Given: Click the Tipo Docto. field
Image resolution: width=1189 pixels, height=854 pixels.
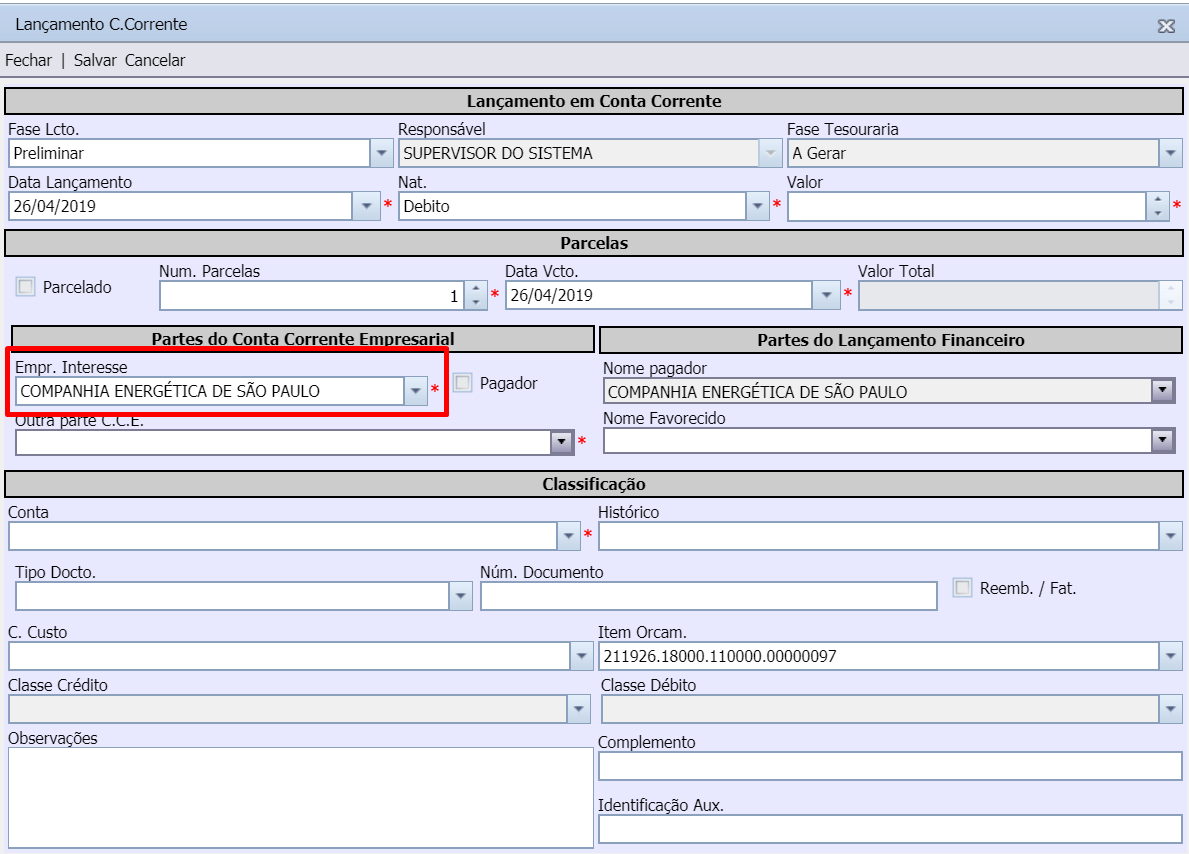Looking at the screenshot, I should coord(233,596).
